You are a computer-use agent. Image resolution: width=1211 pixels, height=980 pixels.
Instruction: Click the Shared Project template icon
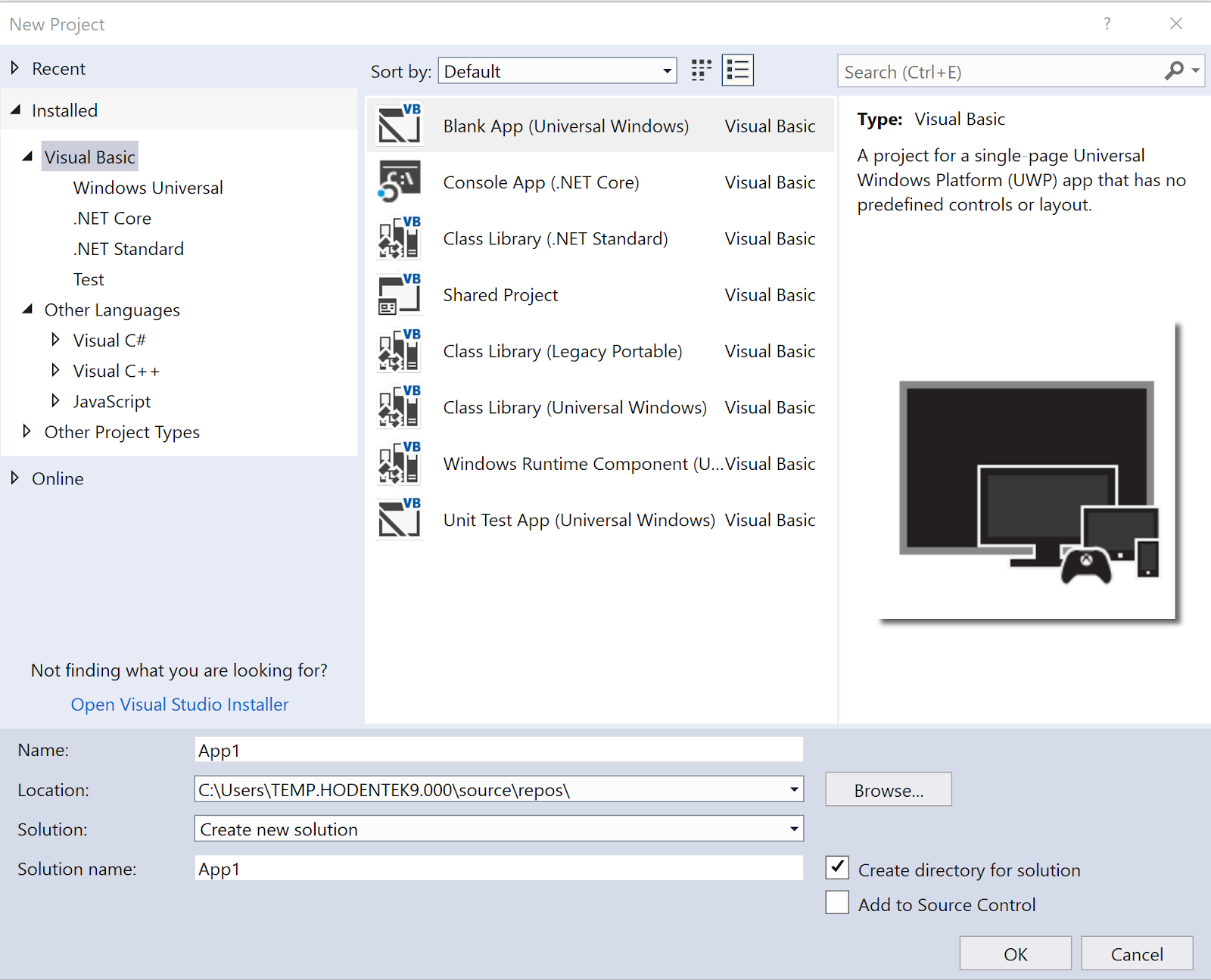coord(399,294)
